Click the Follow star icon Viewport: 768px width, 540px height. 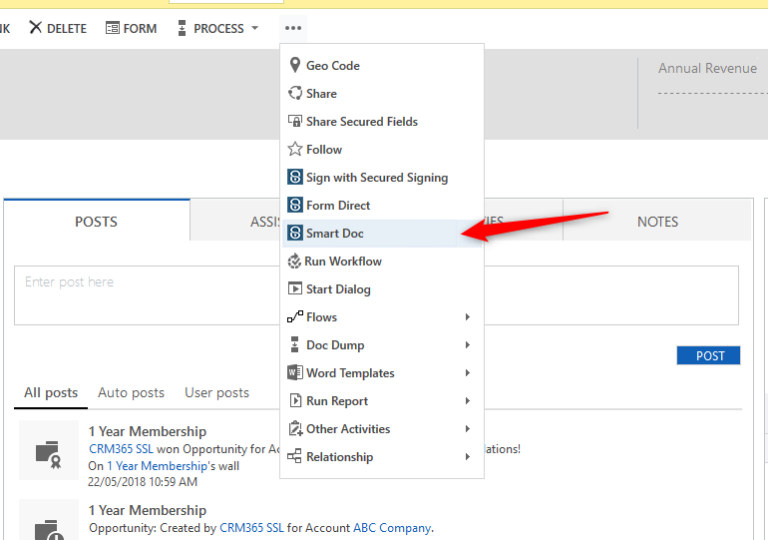pyautogui.click(x=295, y=149)
